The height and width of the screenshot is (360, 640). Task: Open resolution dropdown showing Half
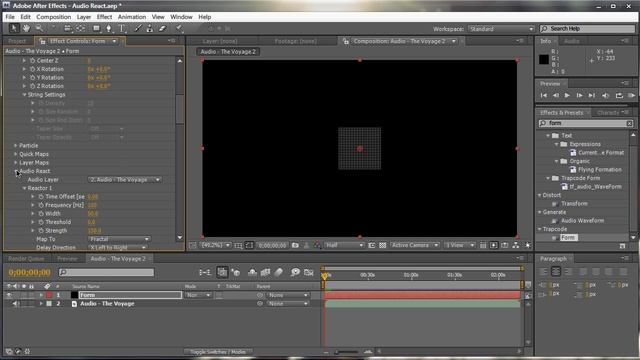click(x=344, y=245)
